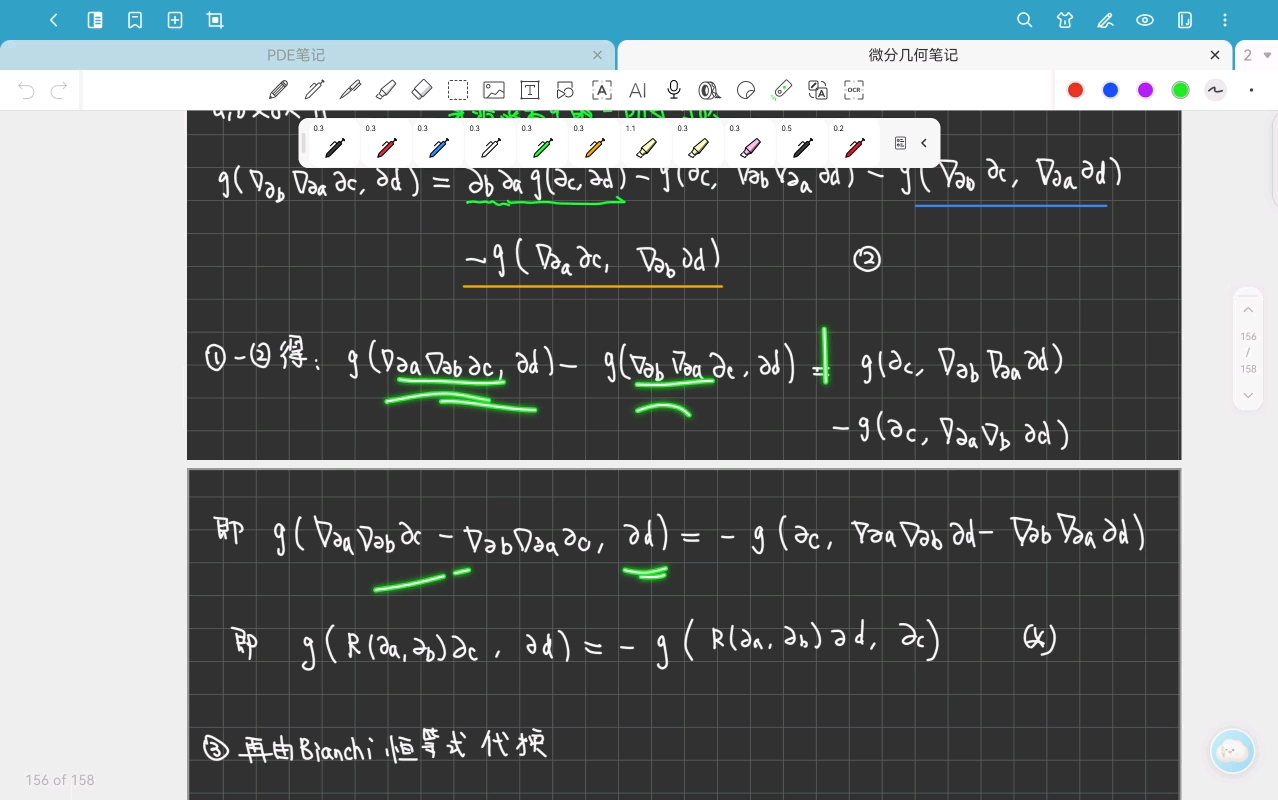
Task: Open the AI assistant tool
Action: tap(638, 90)
